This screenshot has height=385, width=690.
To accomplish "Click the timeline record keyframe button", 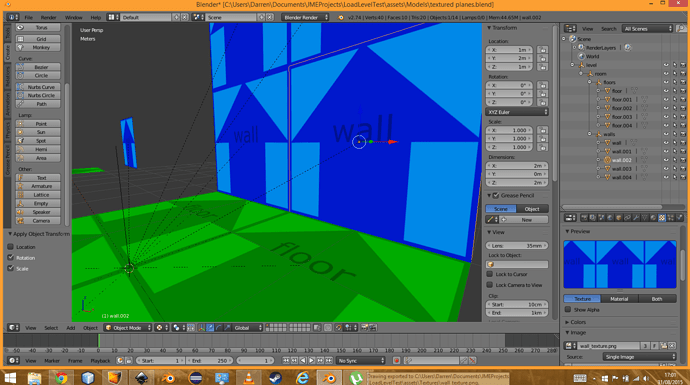I will (x=396, y=360).
